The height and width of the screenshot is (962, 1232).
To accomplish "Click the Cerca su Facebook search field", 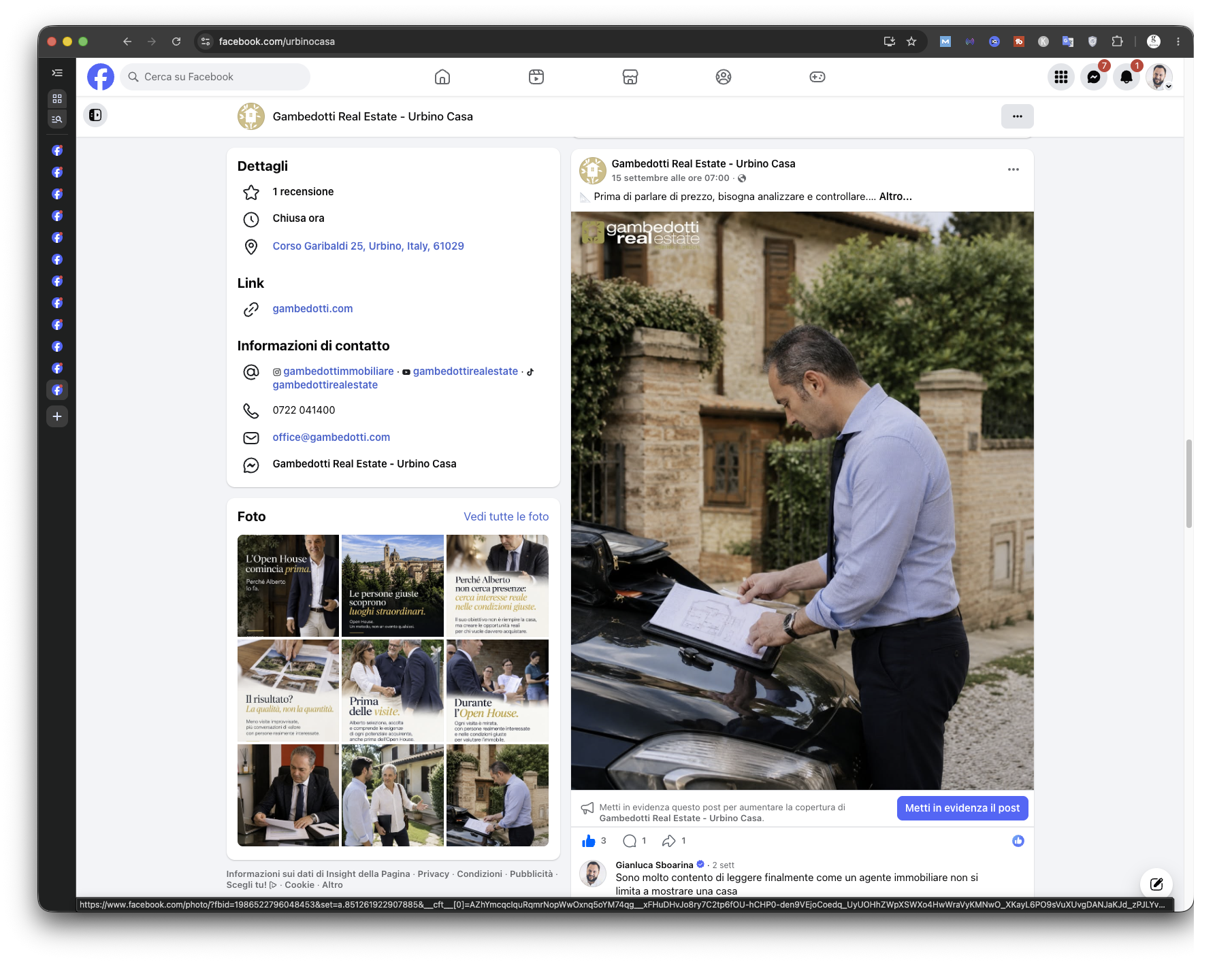I will coord(215,77).
